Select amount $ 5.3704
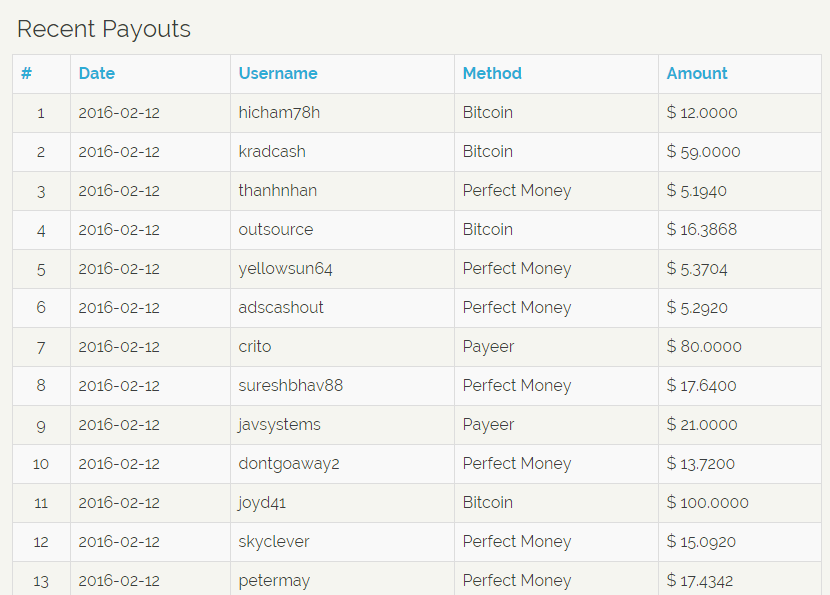Viewport: 830px width, 595px height. point(697,269)
